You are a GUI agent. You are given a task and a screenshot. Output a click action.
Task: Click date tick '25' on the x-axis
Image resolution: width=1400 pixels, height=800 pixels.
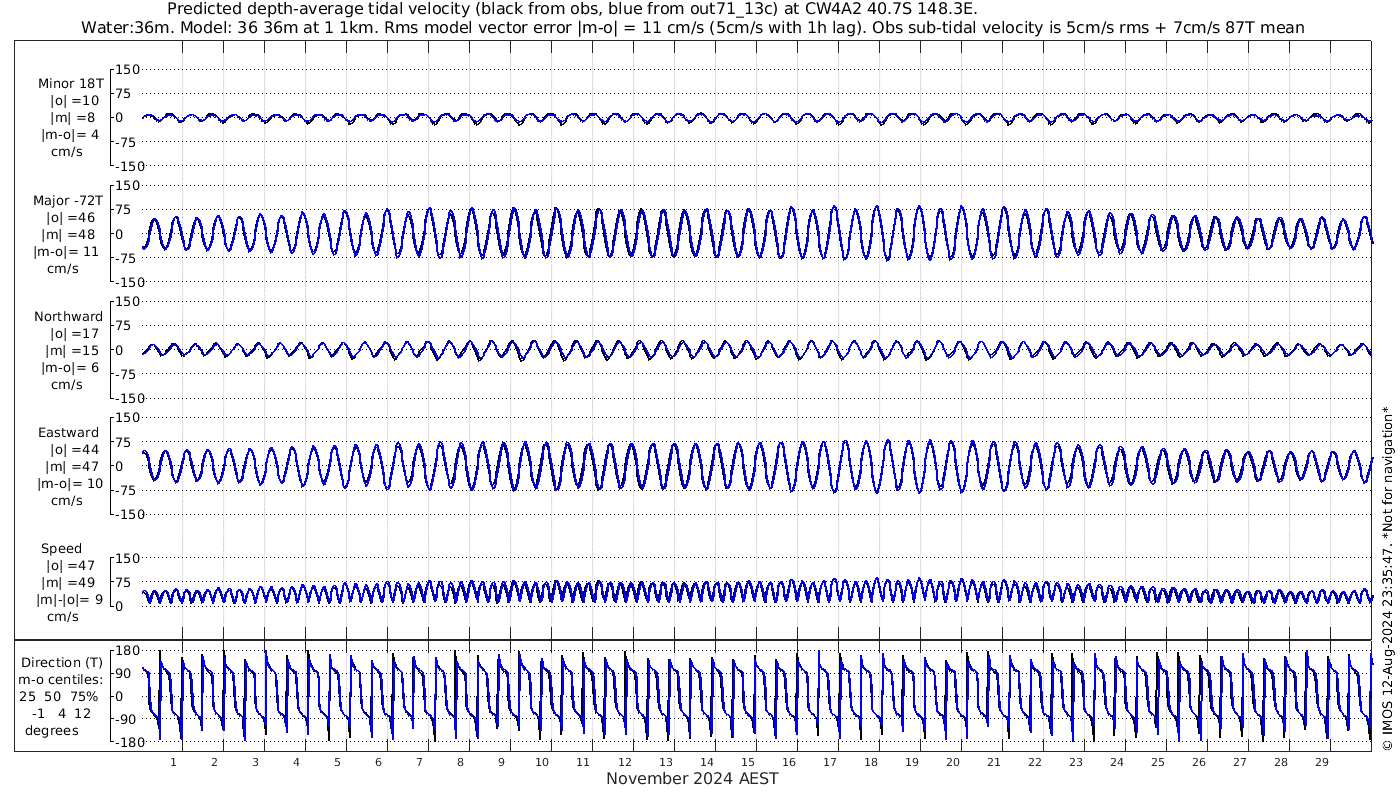1157,762
